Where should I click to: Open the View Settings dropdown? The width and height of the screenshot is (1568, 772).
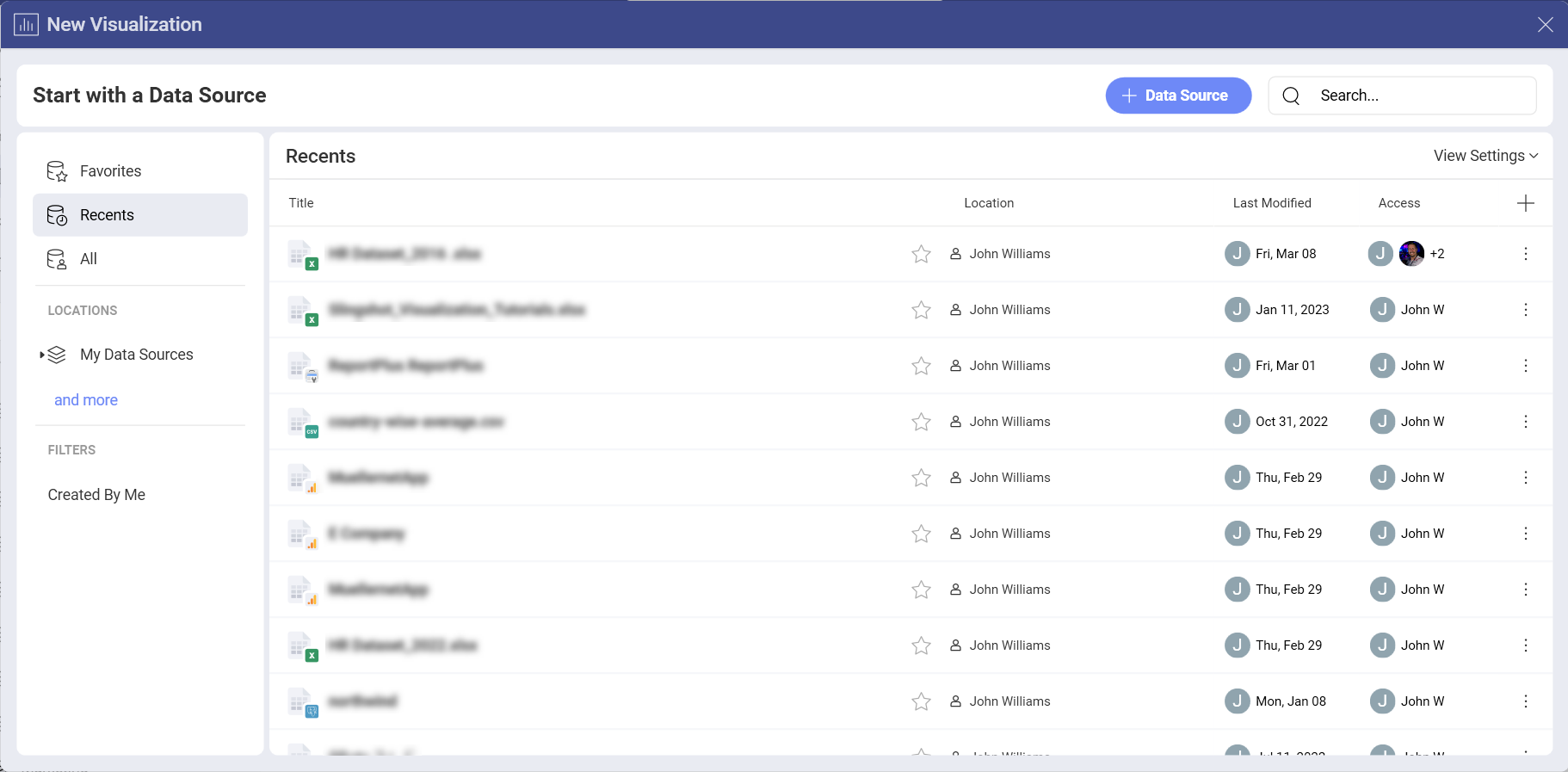(x=1485, y=156)
